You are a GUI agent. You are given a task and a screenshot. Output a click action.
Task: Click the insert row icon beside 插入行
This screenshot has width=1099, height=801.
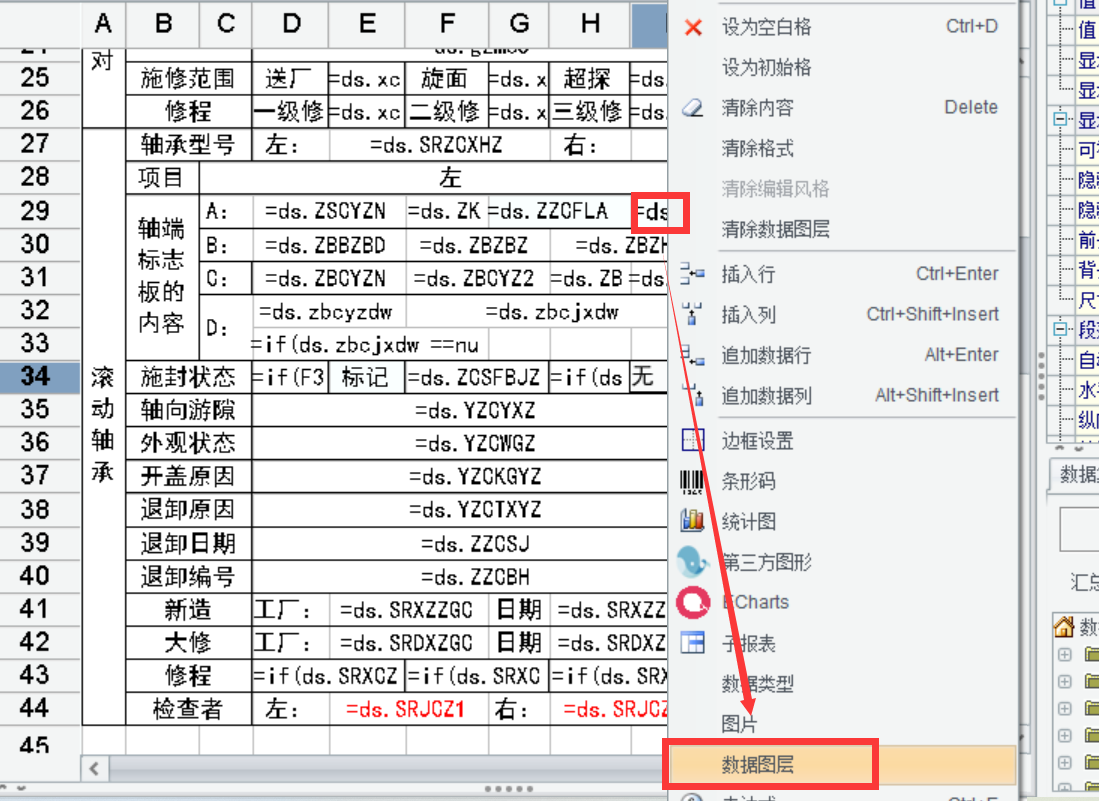click(x=692, y=273)
